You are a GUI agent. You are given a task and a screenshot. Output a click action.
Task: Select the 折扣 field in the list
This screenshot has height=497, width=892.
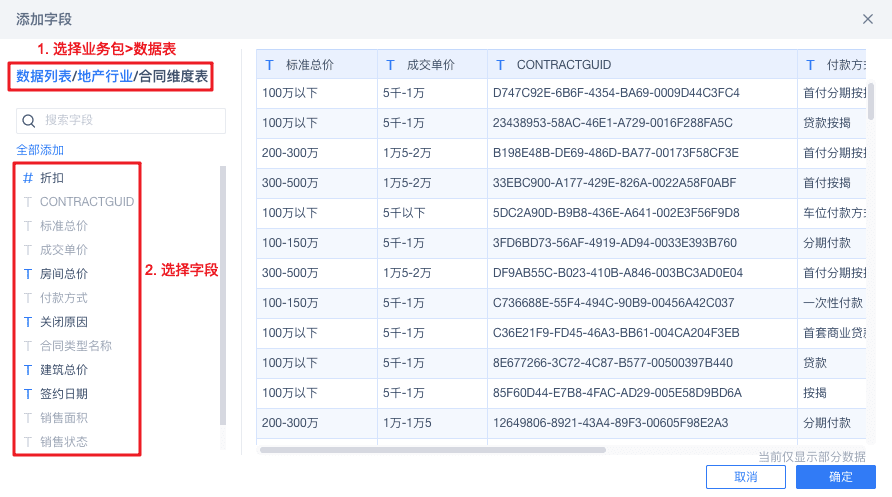coord(52,177)
